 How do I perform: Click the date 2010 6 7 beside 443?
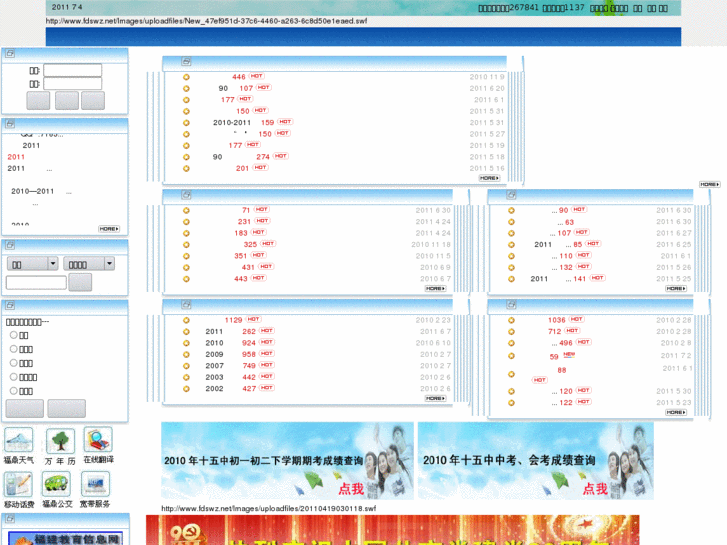(x=435, y=279)
